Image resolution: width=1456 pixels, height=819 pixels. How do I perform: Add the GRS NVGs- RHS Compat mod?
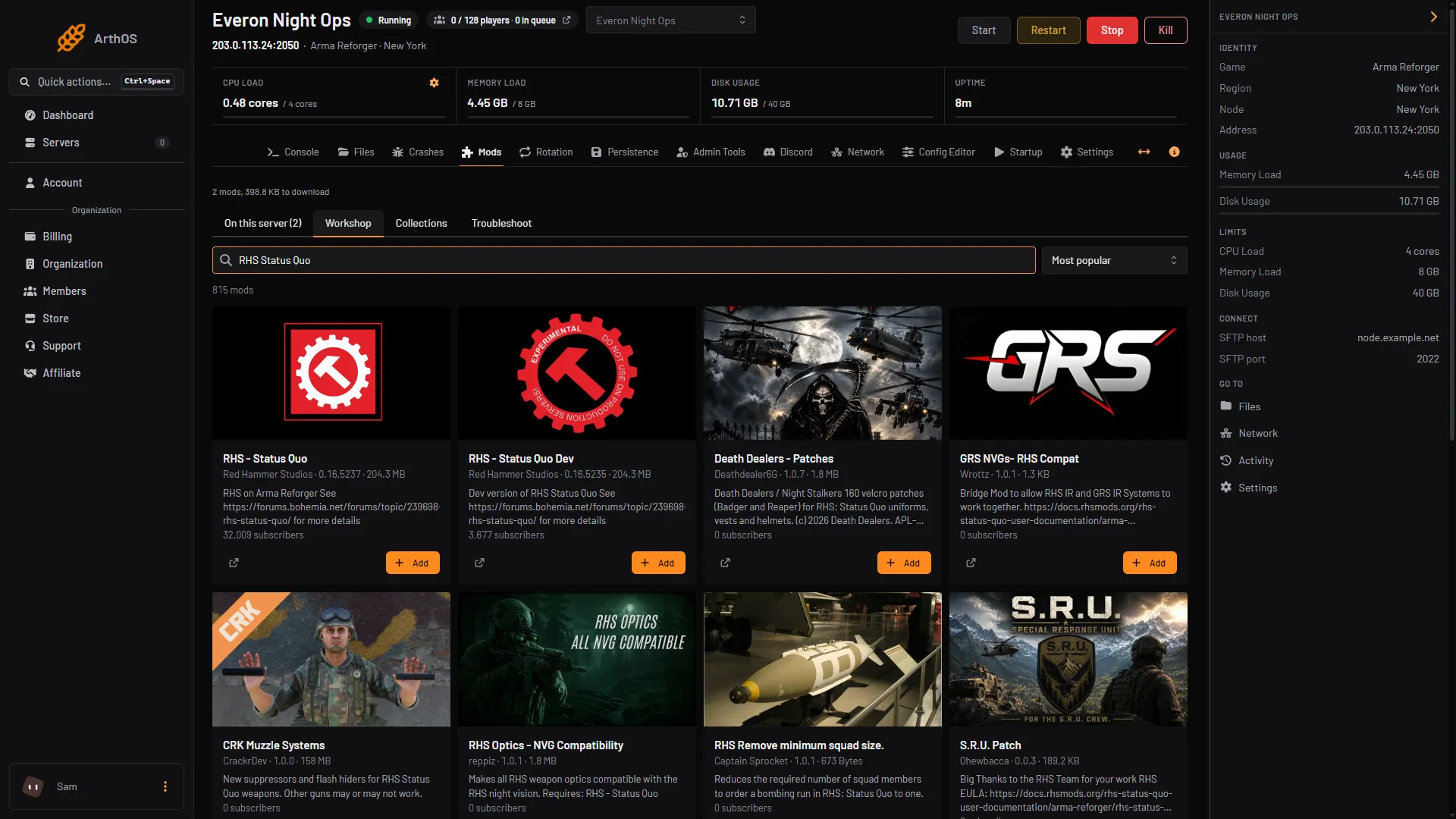pyautogui.click(x=1150, y=563)
